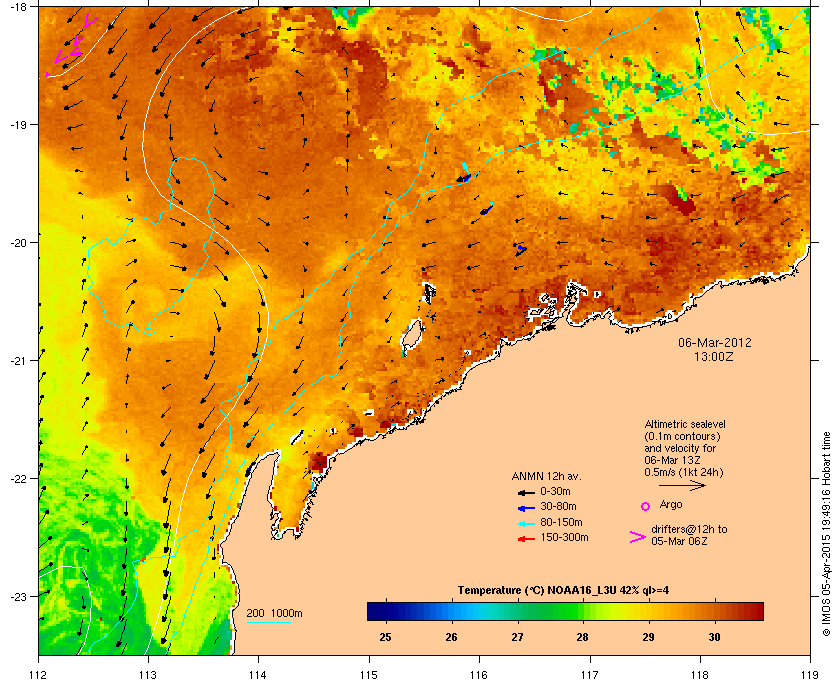Viewport: 840px width, 680px height.
Task: Click the 13:00Z time label
Action: [x=714, y=356]
